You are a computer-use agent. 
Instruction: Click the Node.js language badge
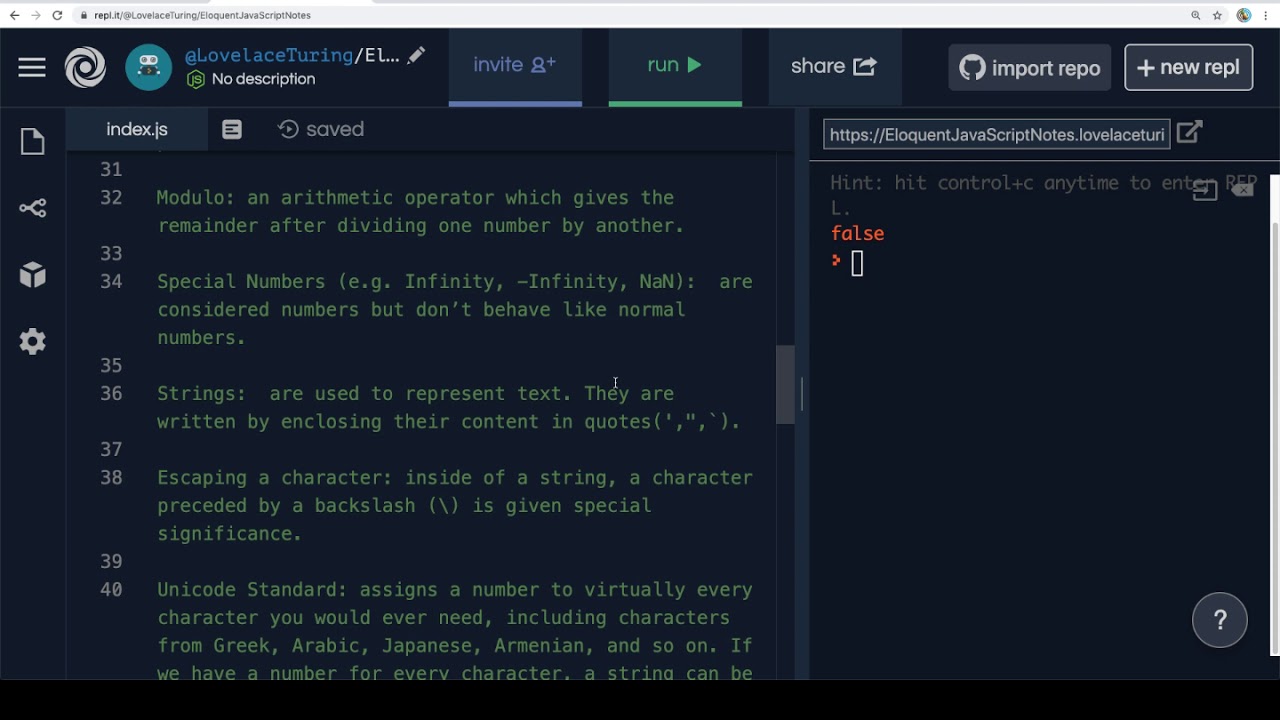(x=196, y=79)
